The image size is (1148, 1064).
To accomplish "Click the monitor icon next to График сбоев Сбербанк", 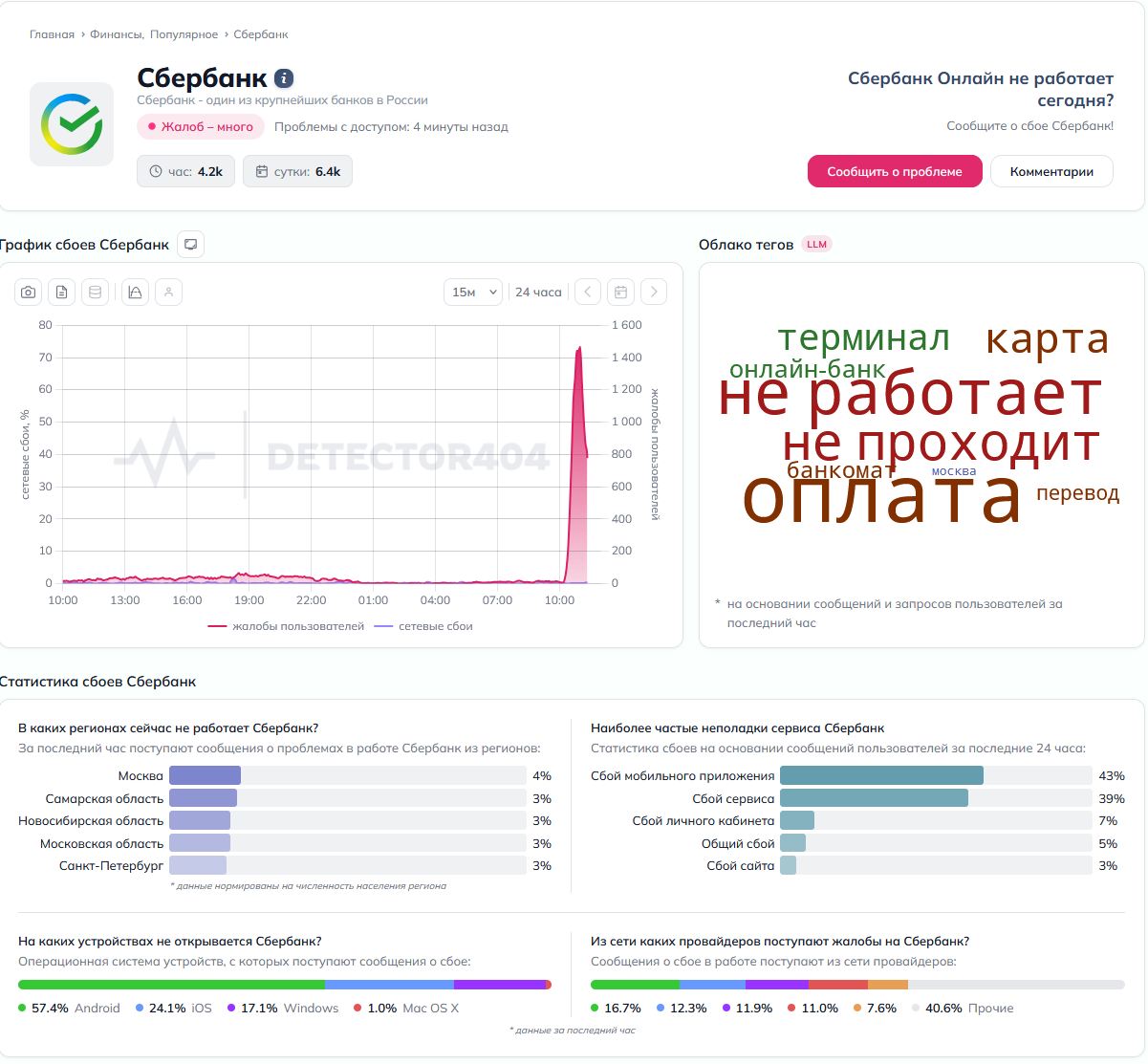I will coord(190,244).
